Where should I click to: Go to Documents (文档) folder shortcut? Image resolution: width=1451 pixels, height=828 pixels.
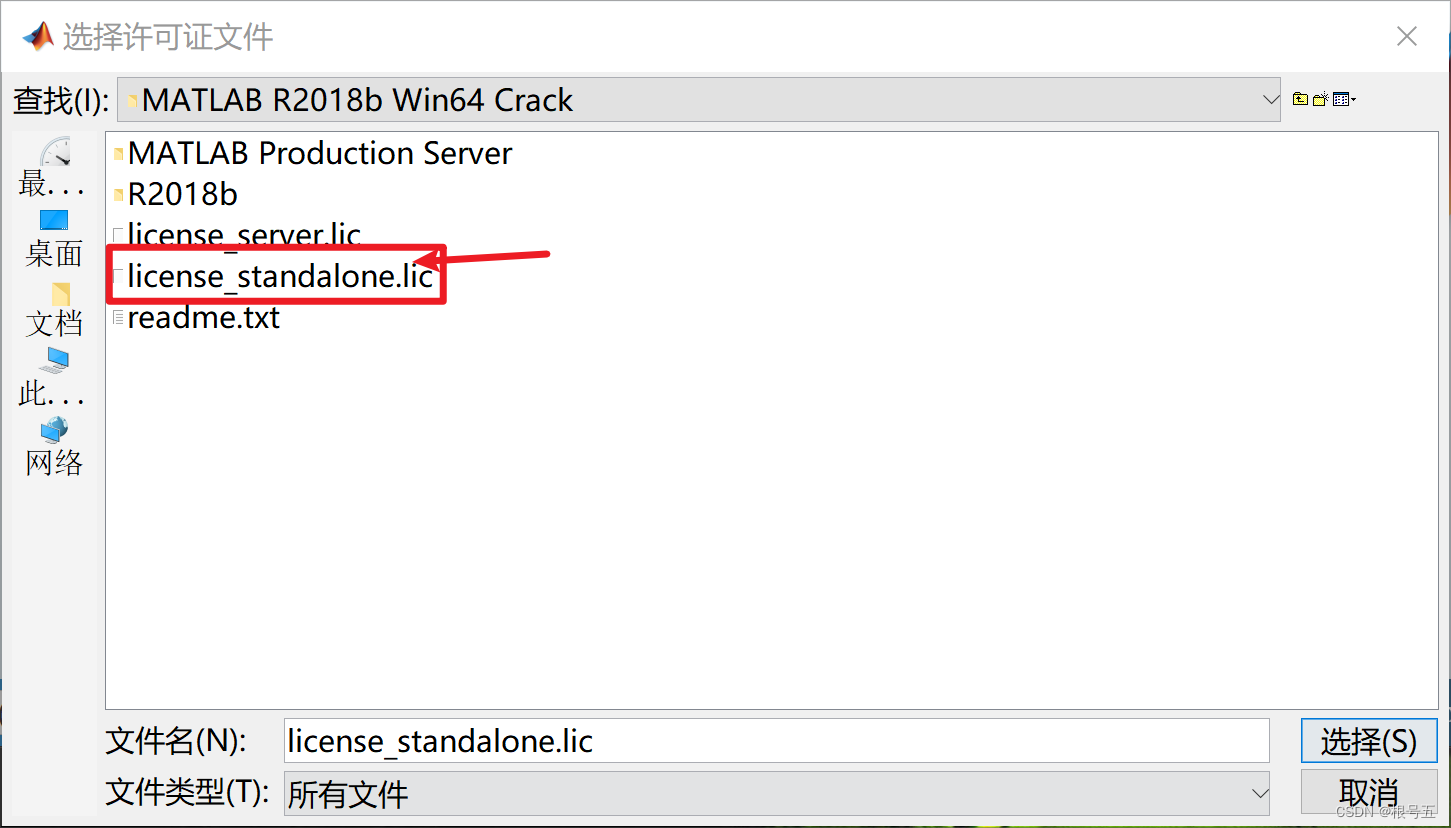point(54,309)
